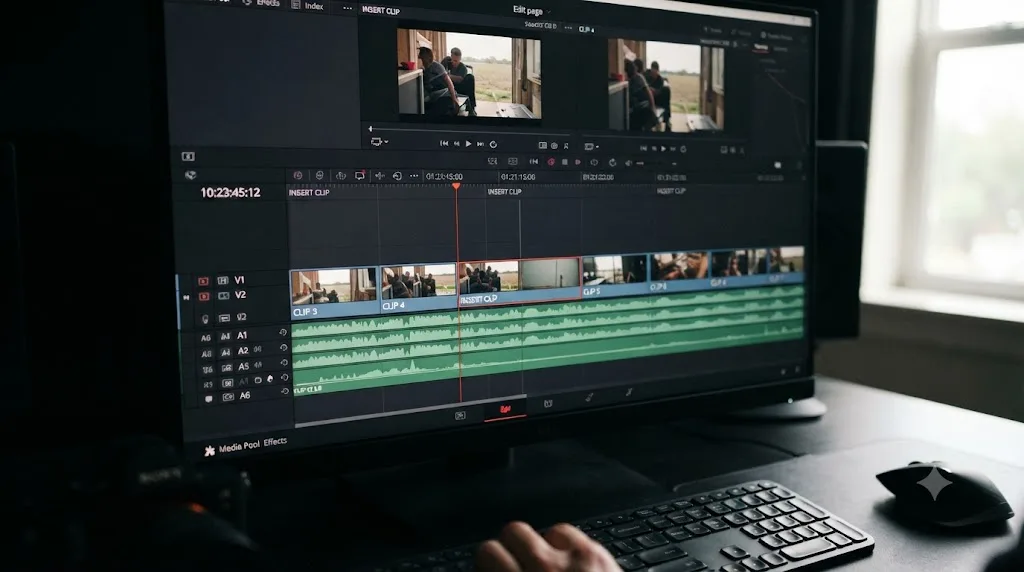Click the timeline playhead marker
Viewport: 1024px width, 572px height.
click(456, 187)
